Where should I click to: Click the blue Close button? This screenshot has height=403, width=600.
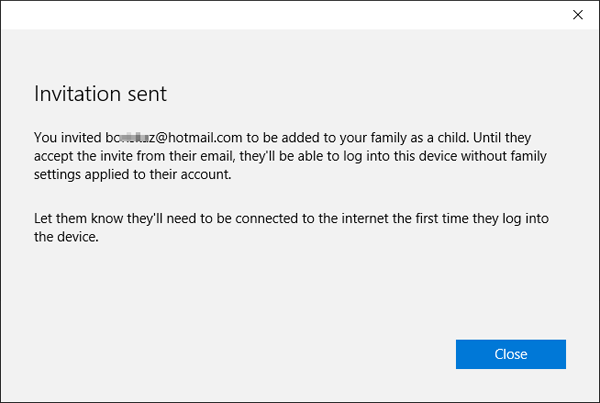(510, 354)
